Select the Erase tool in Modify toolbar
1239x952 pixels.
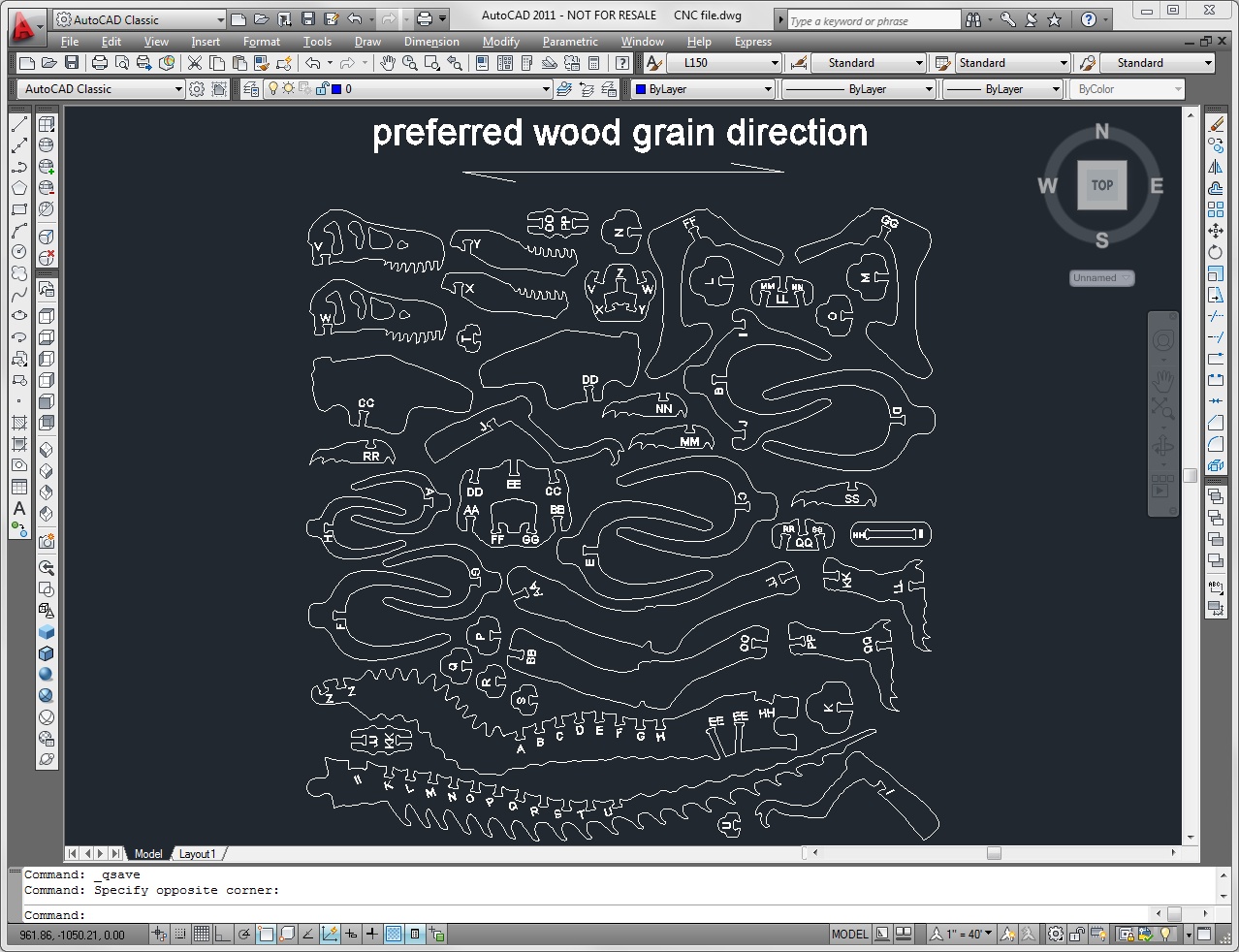pos(1216,124)
